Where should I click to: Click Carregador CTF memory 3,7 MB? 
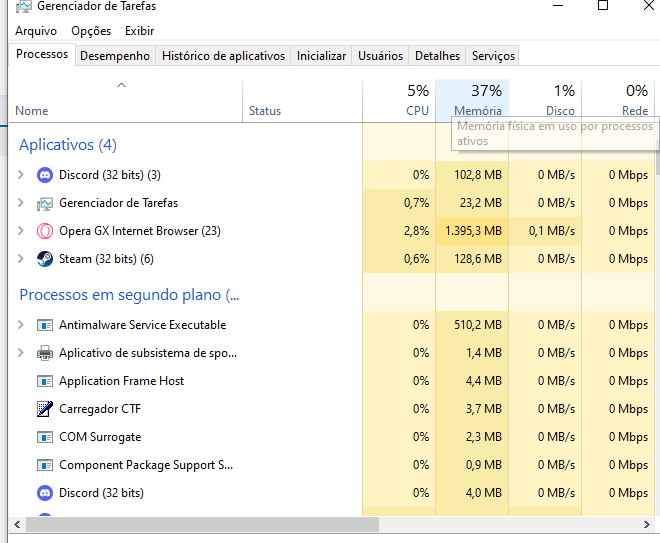pyautogui.click(x=484, y=409)
